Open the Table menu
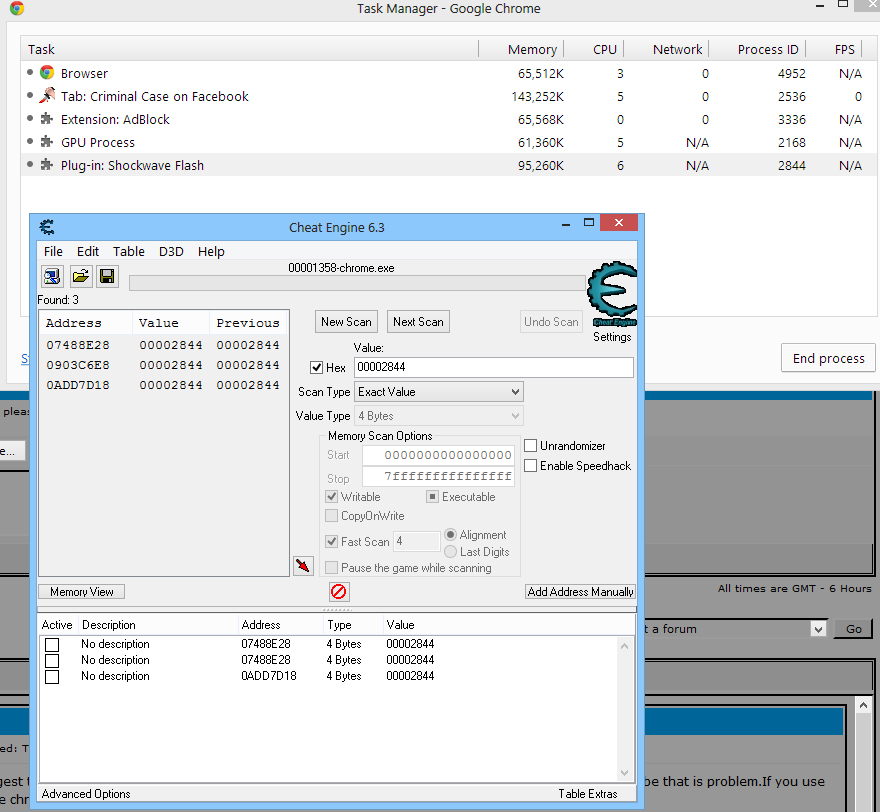 tap(128, 252)
